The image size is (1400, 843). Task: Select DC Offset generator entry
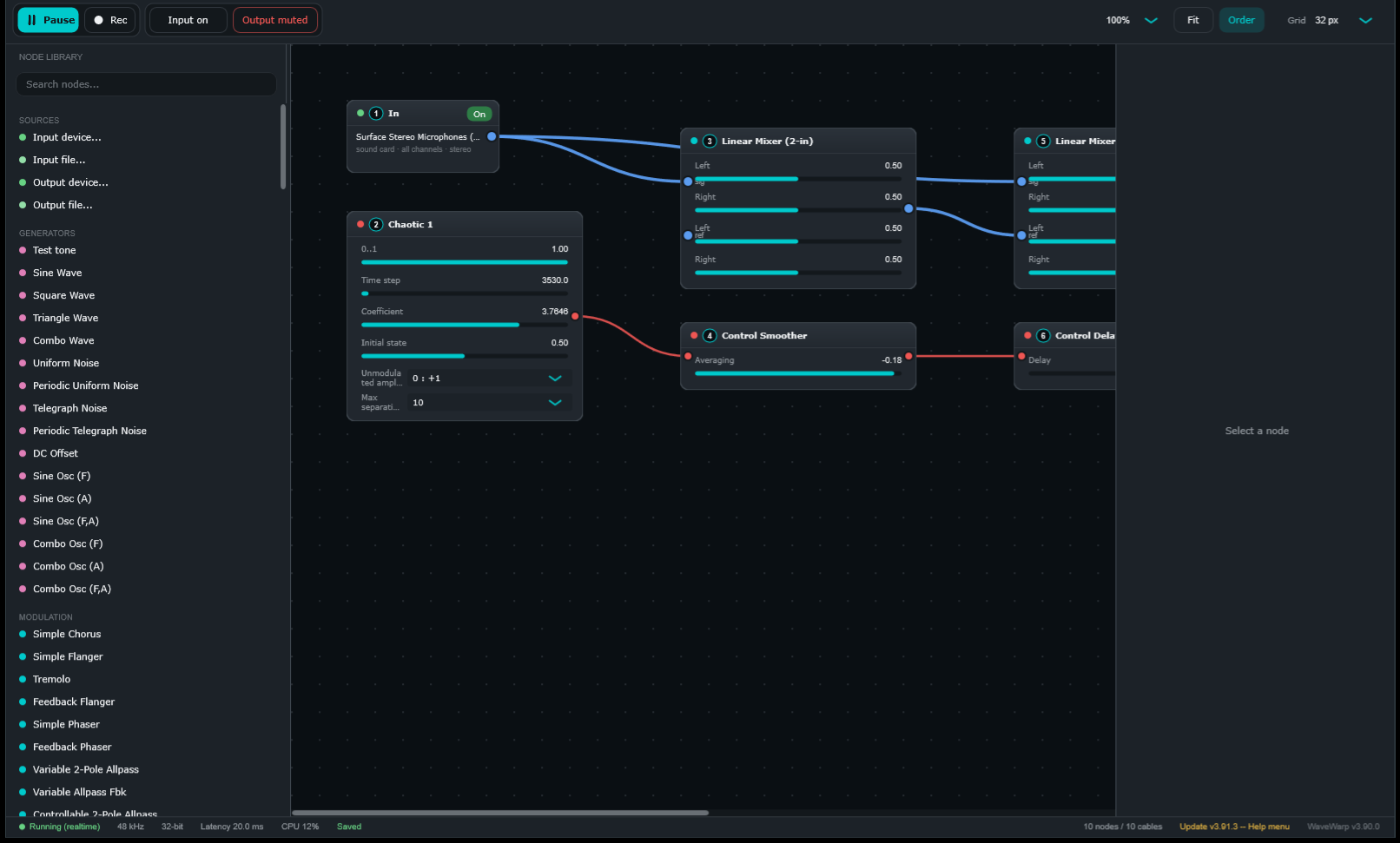click(56, 453)
